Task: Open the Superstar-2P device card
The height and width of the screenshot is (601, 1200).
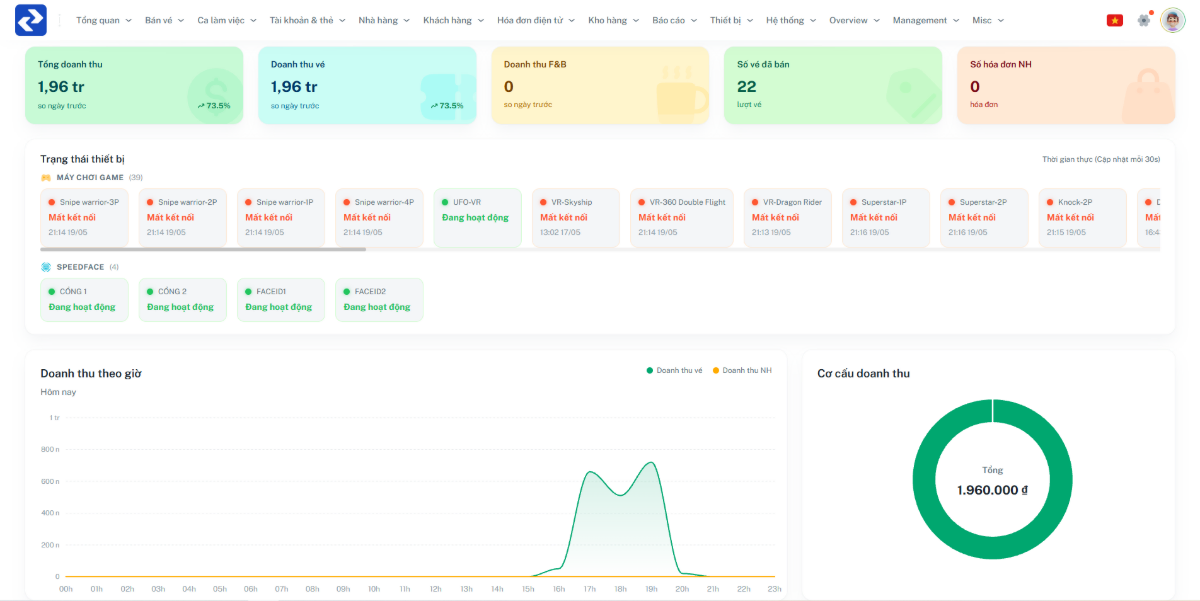Action: [x=984, y=217]
